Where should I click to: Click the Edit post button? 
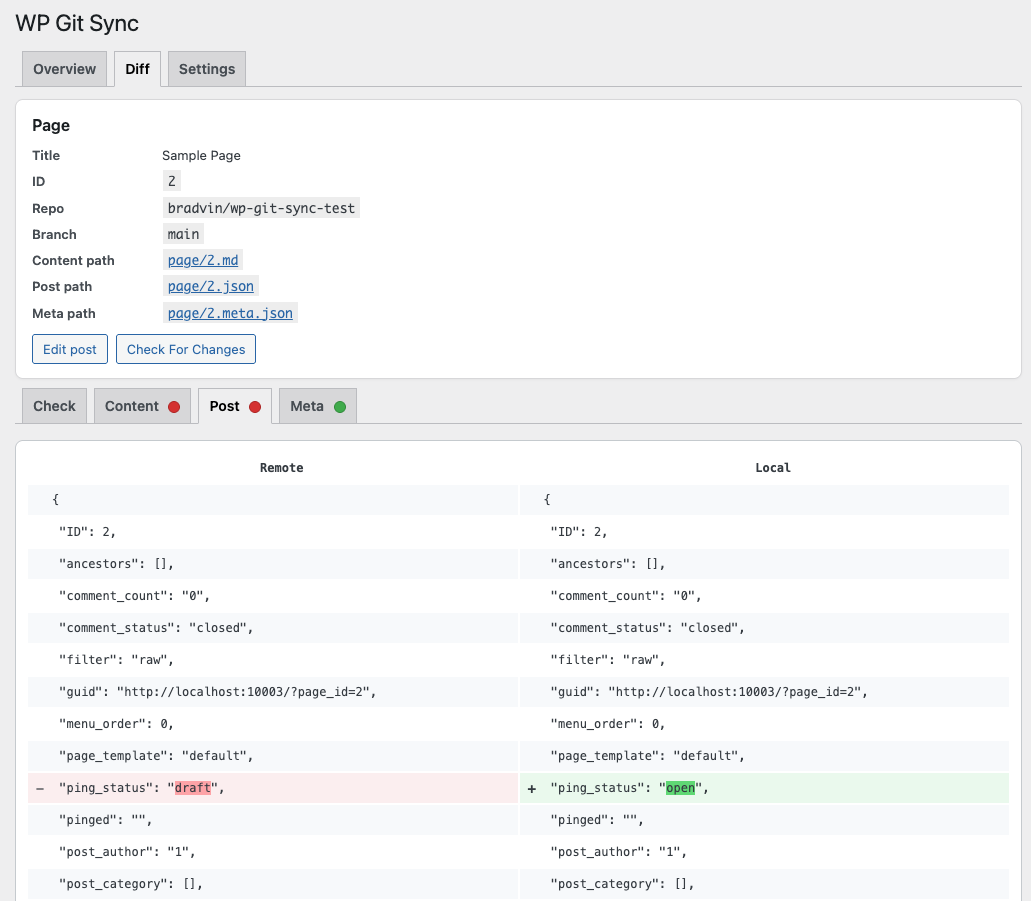(x=70, y=349)
